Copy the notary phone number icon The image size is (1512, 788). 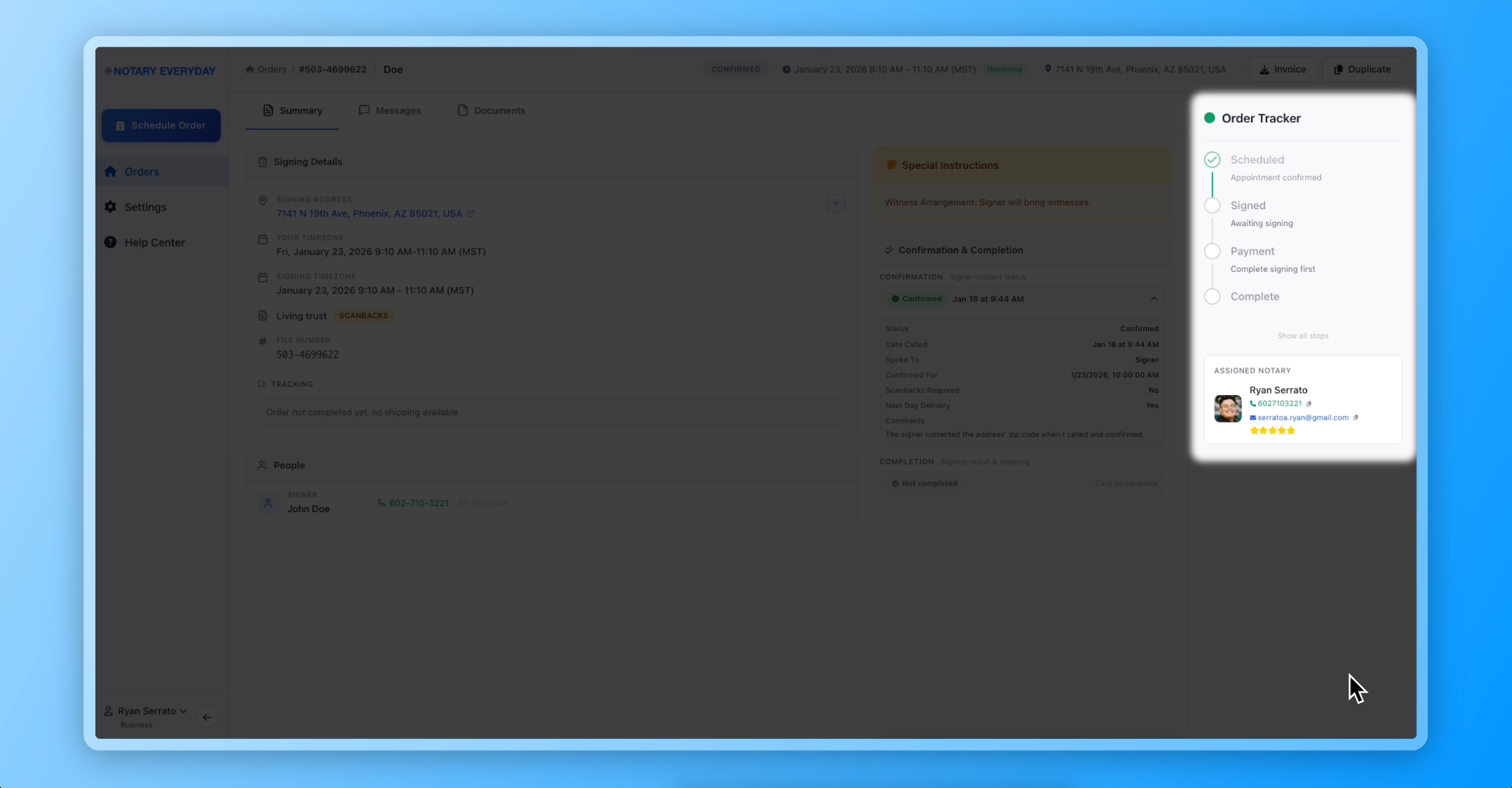[1309, 403]
